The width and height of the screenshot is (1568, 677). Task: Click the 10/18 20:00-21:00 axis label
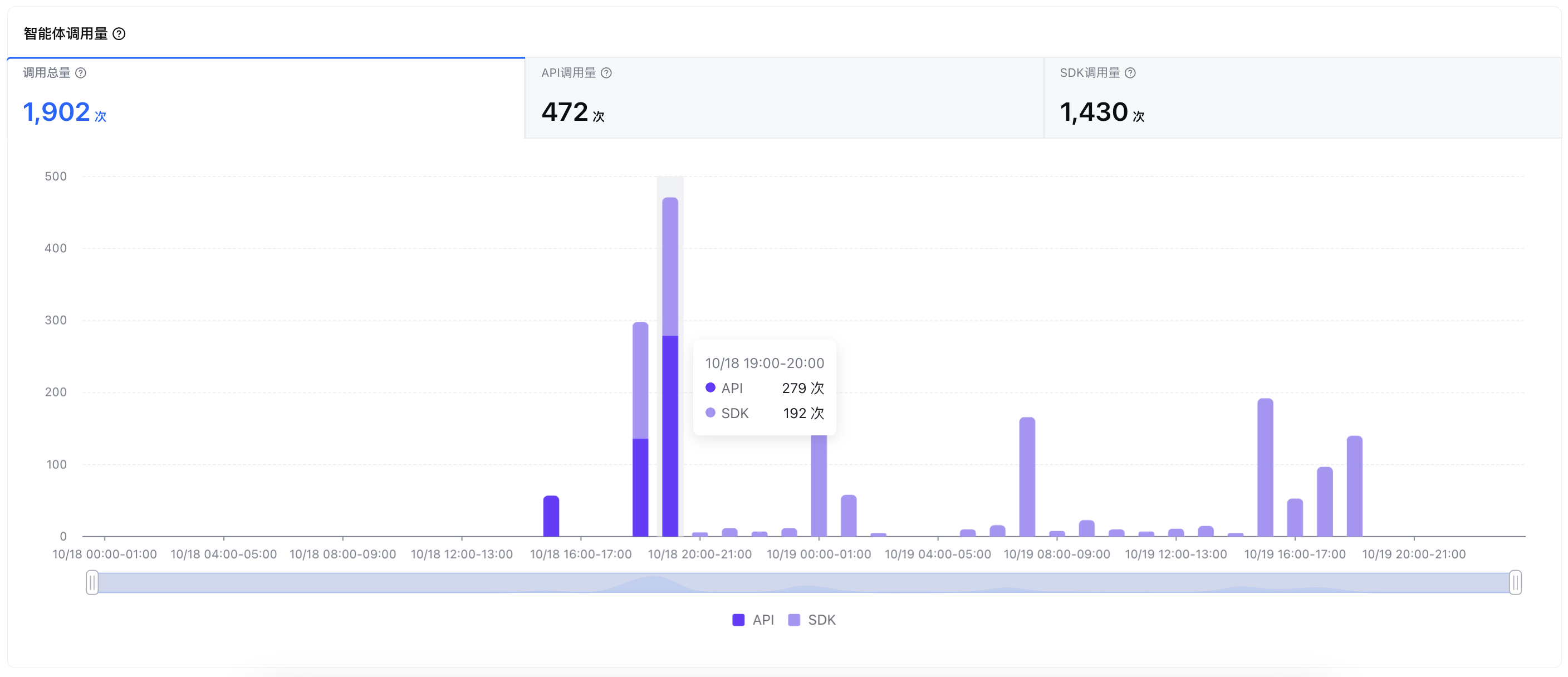pos(699,555)
